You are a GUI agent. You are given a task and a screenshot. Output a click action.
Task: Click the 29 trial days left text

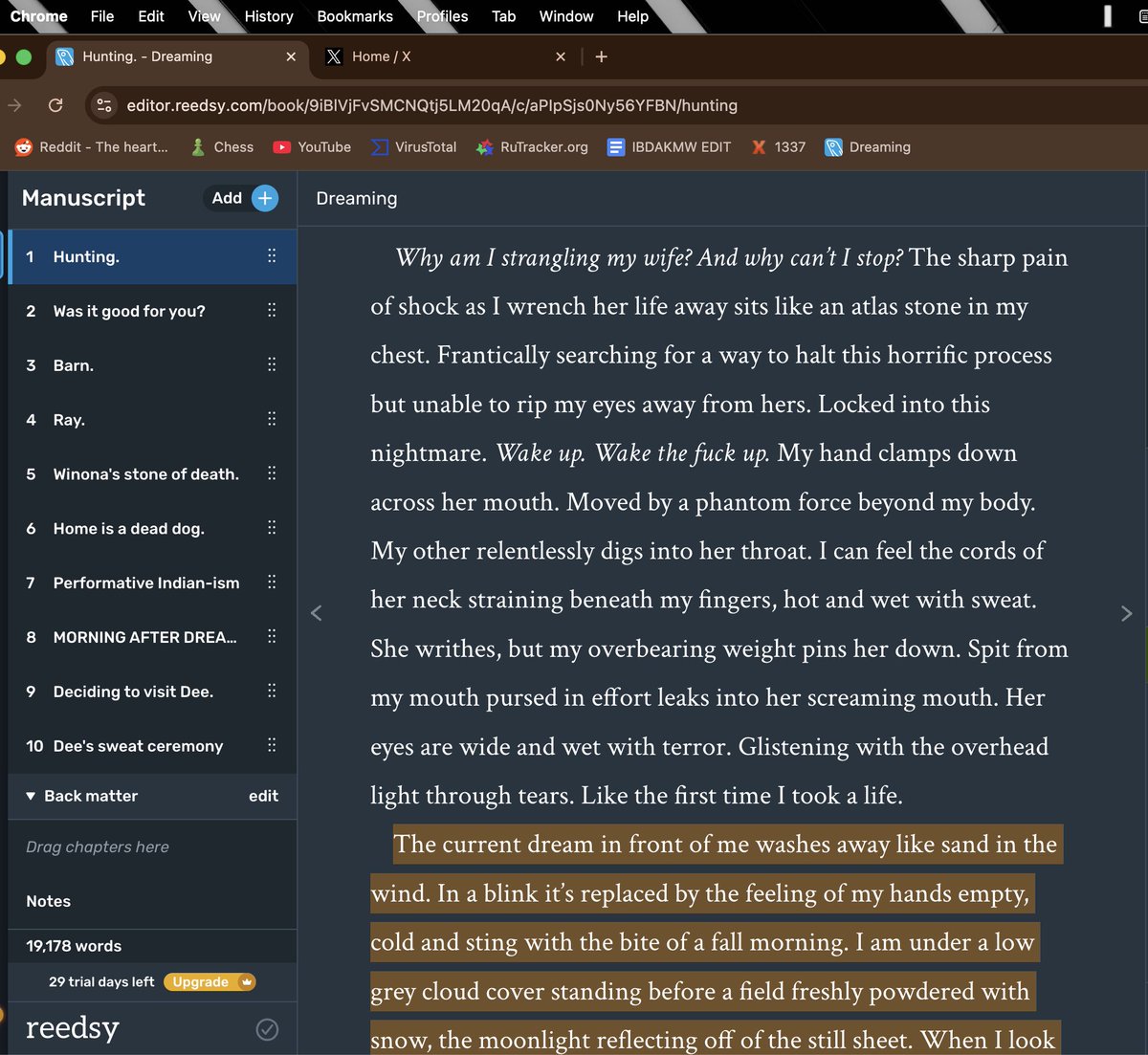pos(101,981)
